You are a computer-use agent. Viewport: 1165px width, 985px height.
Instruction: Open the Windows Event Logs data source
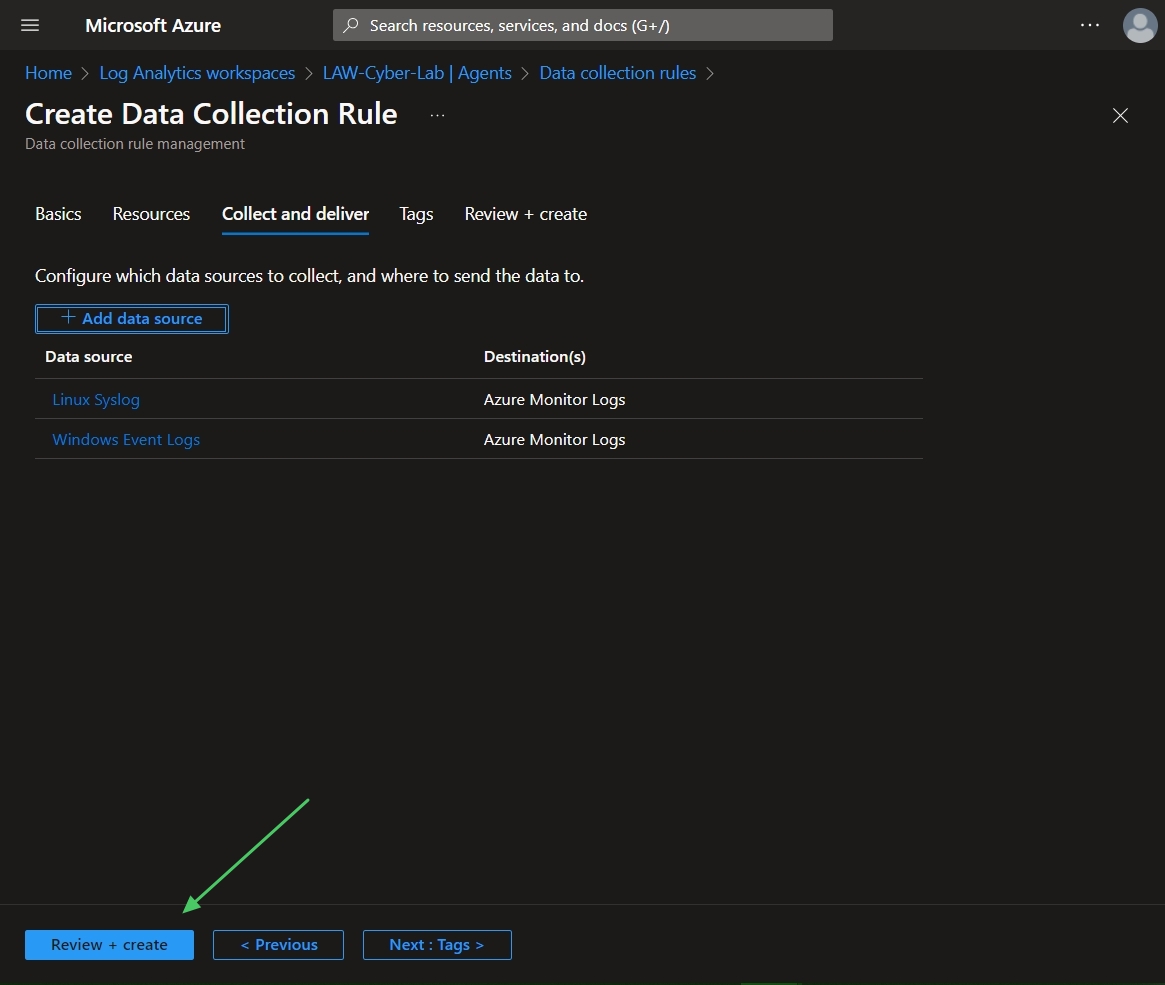coord(126,440)
